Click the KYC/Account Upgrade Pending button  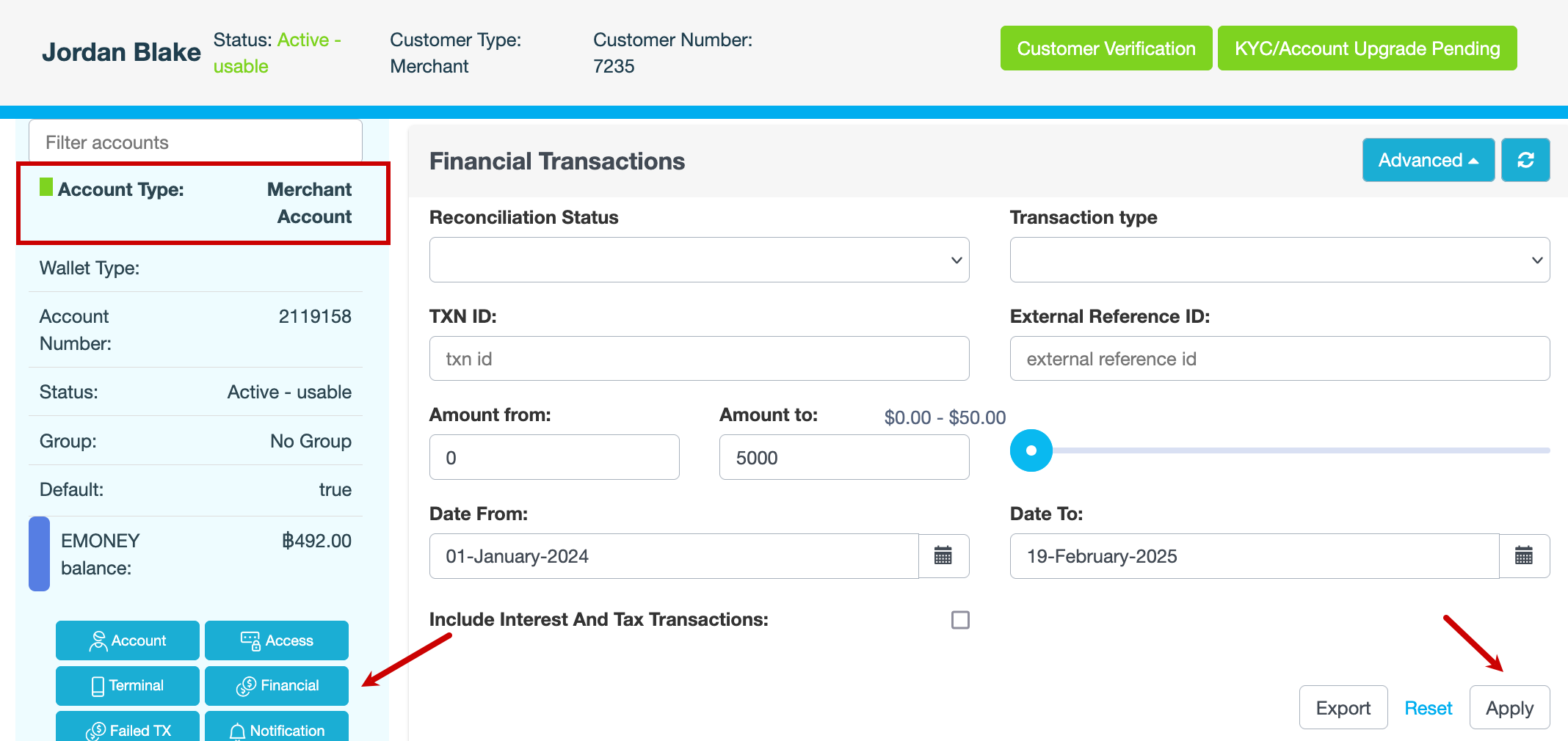pyautogui.click(x=1367, y=48)
